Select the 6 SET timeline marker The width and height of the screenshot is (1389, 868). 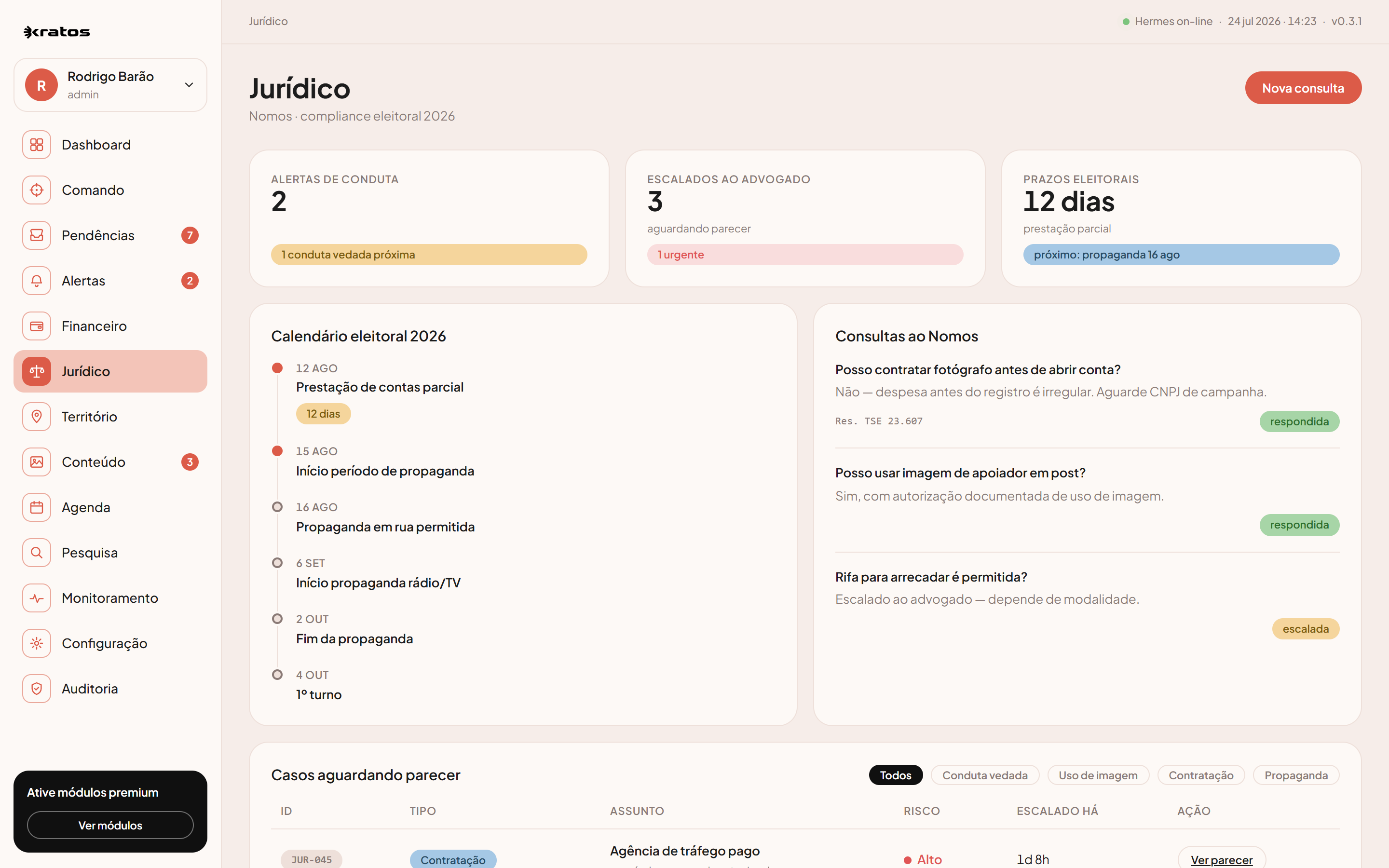277,563
